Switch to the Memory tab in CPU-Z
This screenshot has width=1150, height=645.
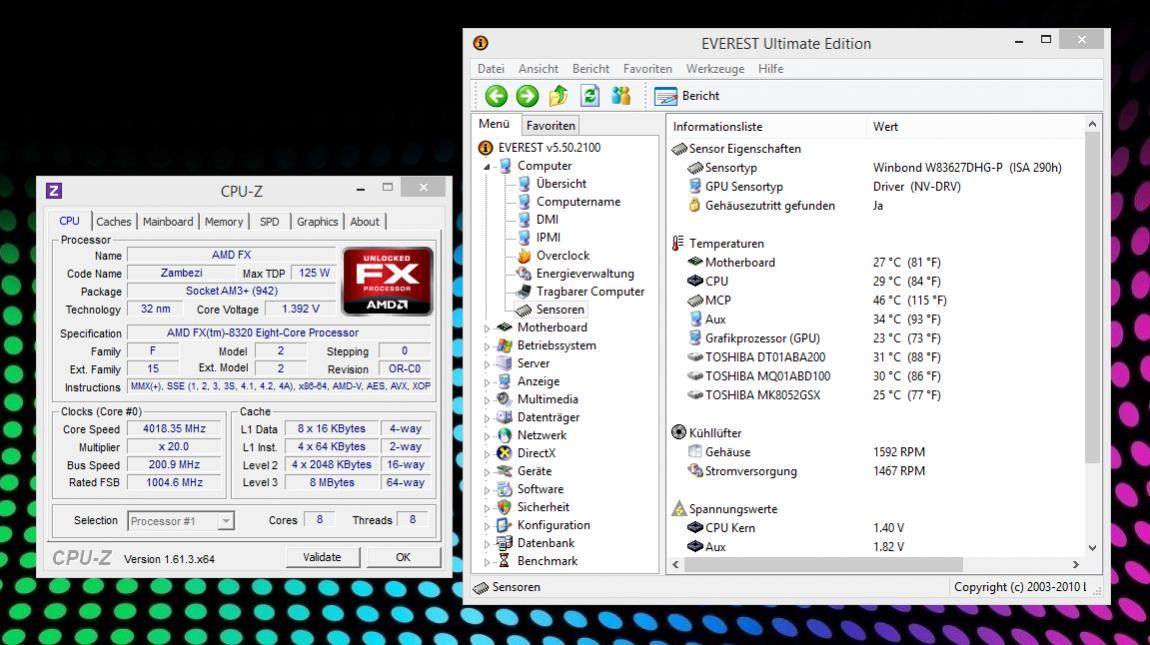(224, 222)
